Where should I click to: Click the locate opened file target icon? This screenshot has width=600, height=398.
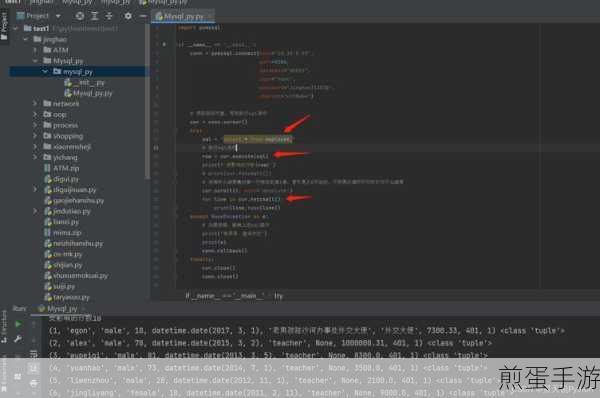(80, 16)
